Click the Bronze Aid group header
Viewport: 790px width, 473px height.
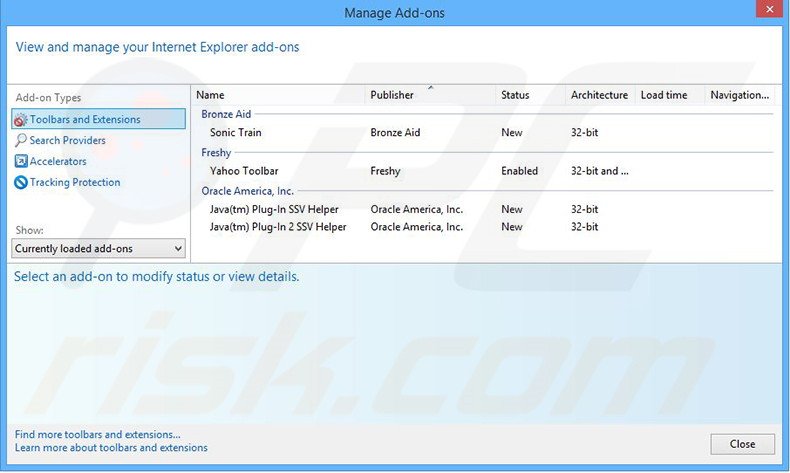click(x=226, y=114)
